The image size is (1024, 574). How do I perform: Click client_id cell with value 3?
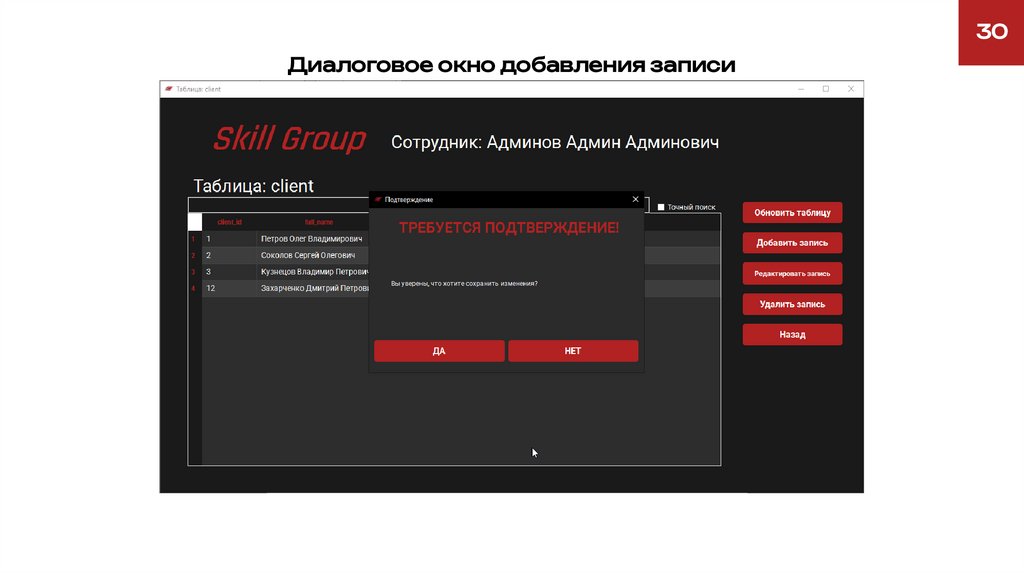(229, 272)
